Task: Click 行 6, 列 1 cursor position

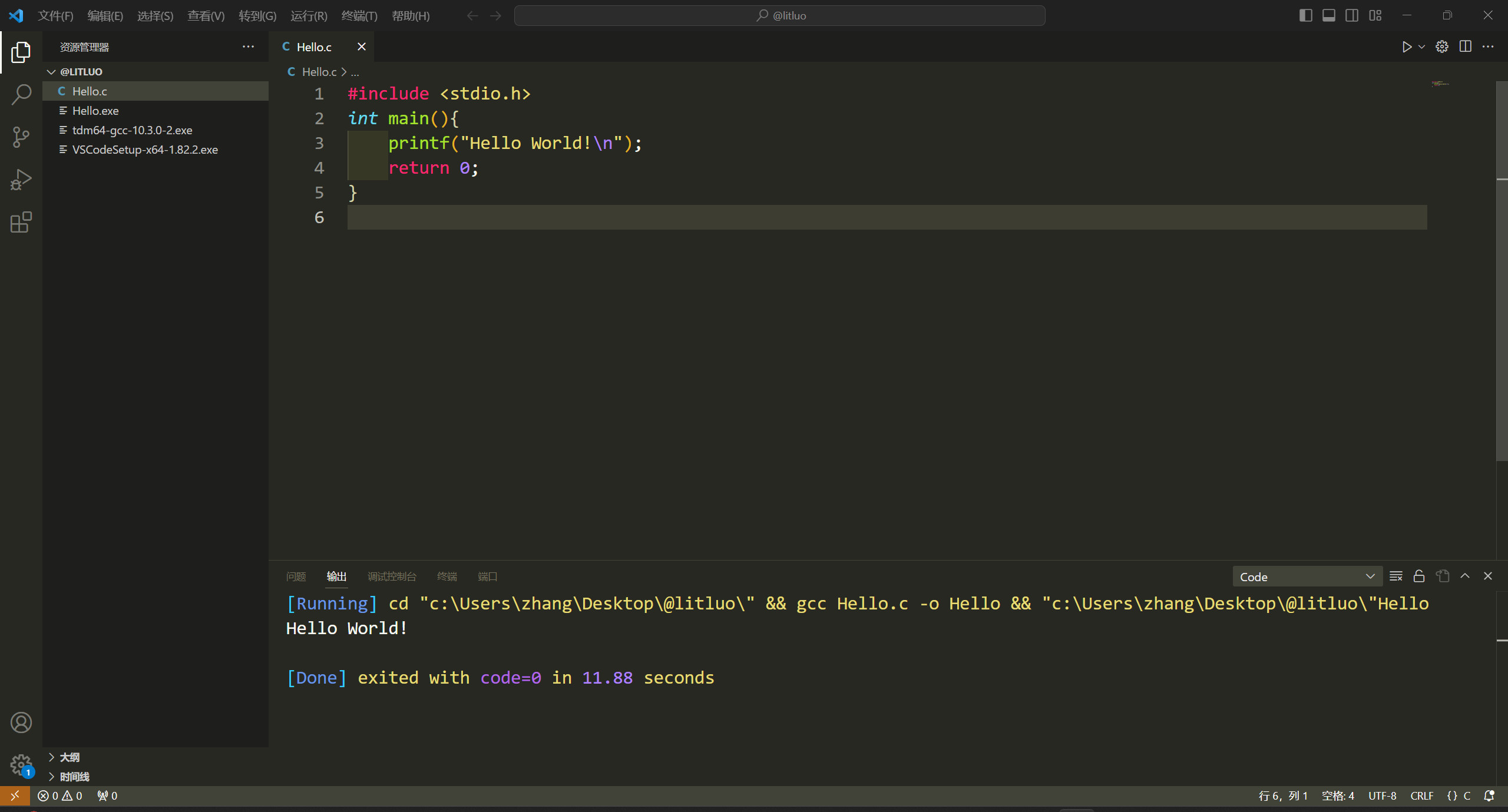Action: tap(1283, 796)
